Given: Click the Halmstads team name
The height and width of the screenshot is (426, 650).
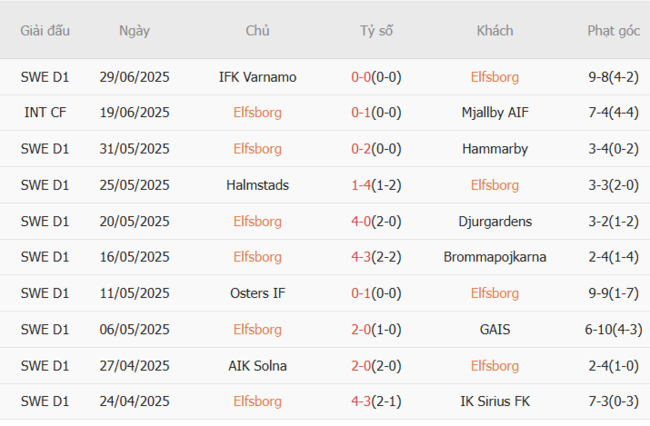Looking at the screenshot, I should tap(257, 185).
